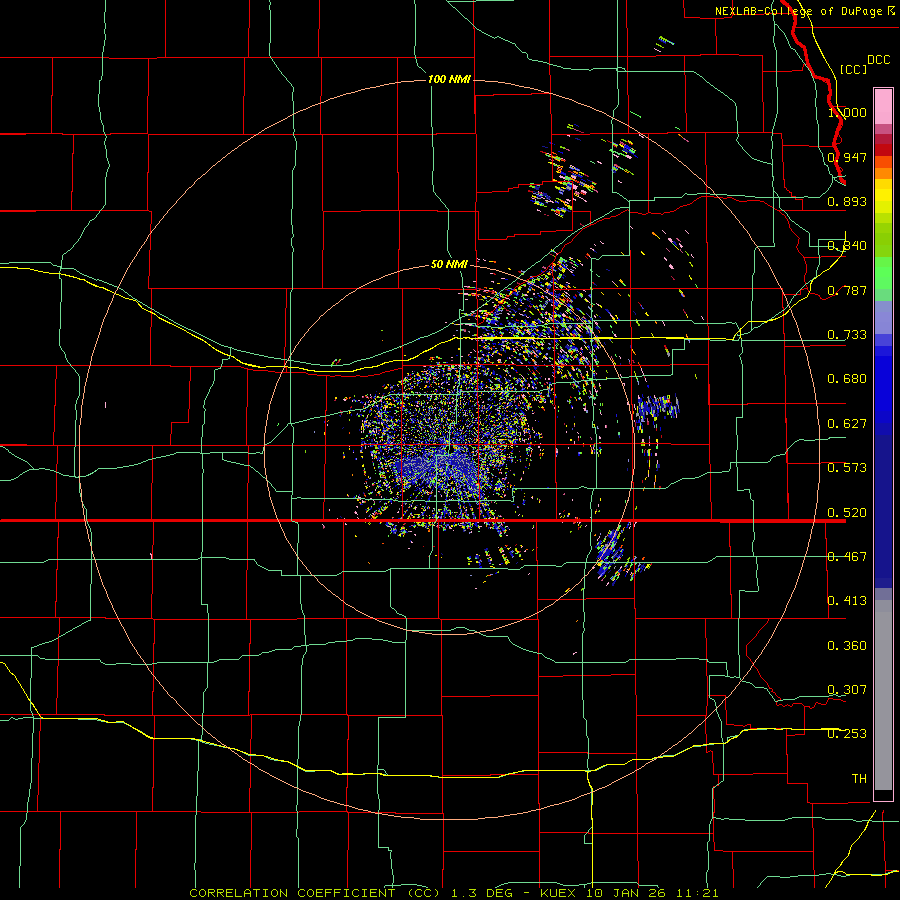Viewport: 900px width, 900px height.
Task: Click the red segment of the color bar
Action: coord(883,150)
